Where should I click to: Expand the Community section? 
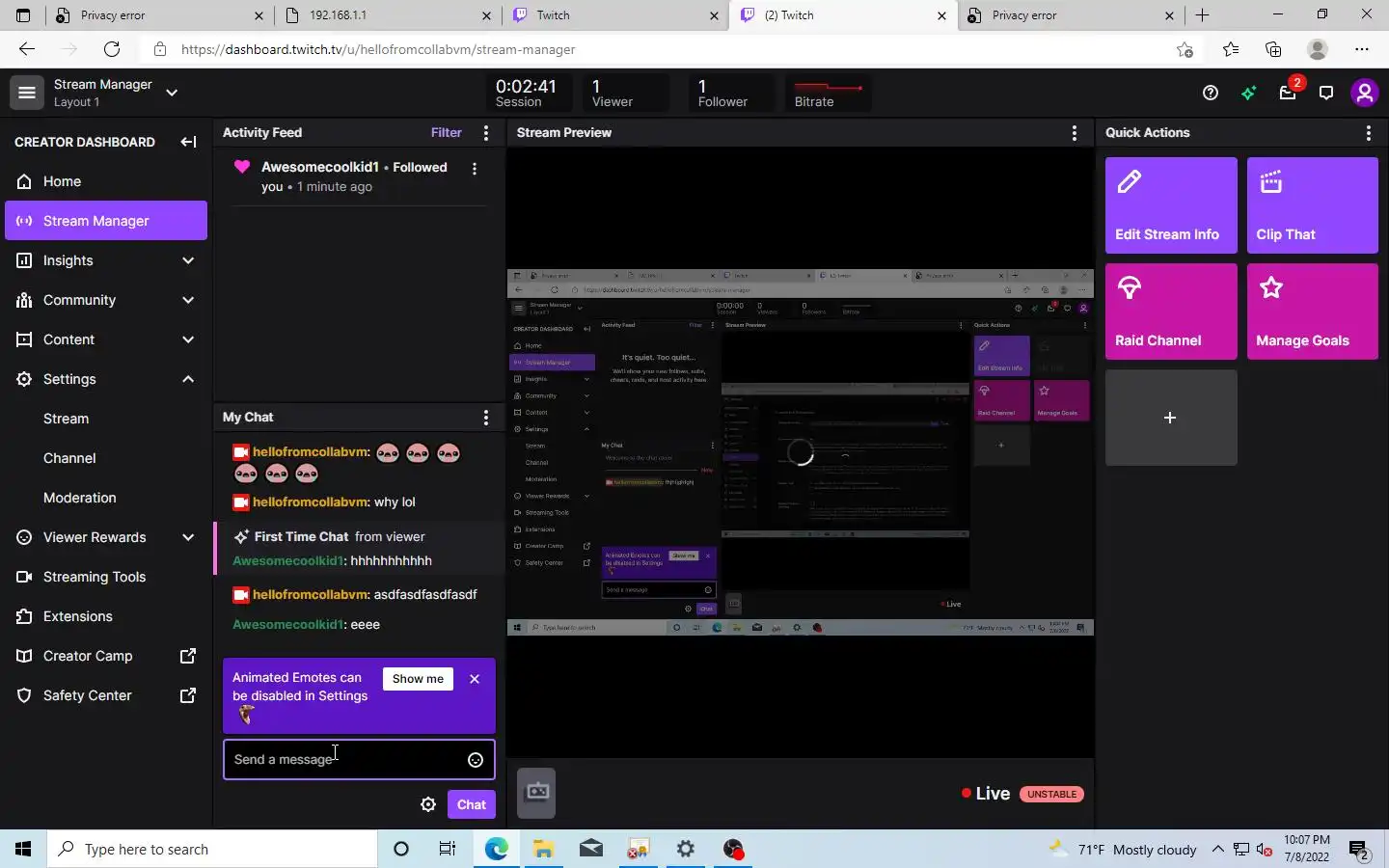click(x=106, y=300)
